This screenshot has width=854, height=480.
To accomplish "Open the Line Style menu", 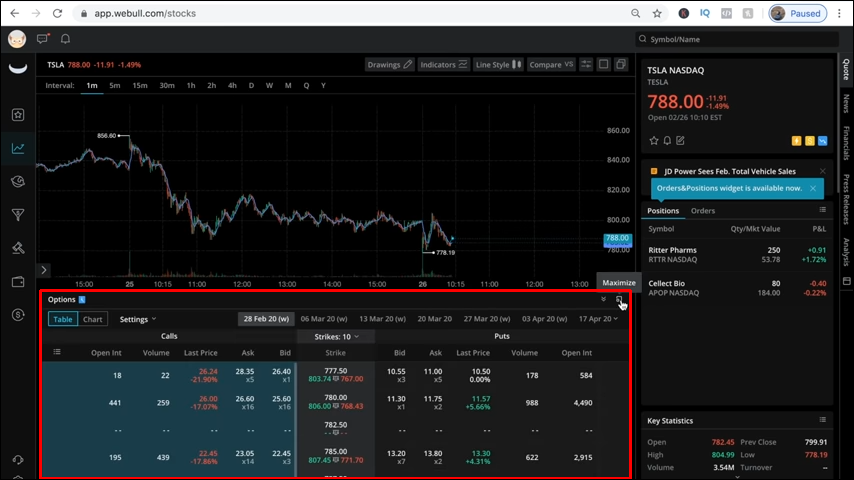I will pos(498,64).
